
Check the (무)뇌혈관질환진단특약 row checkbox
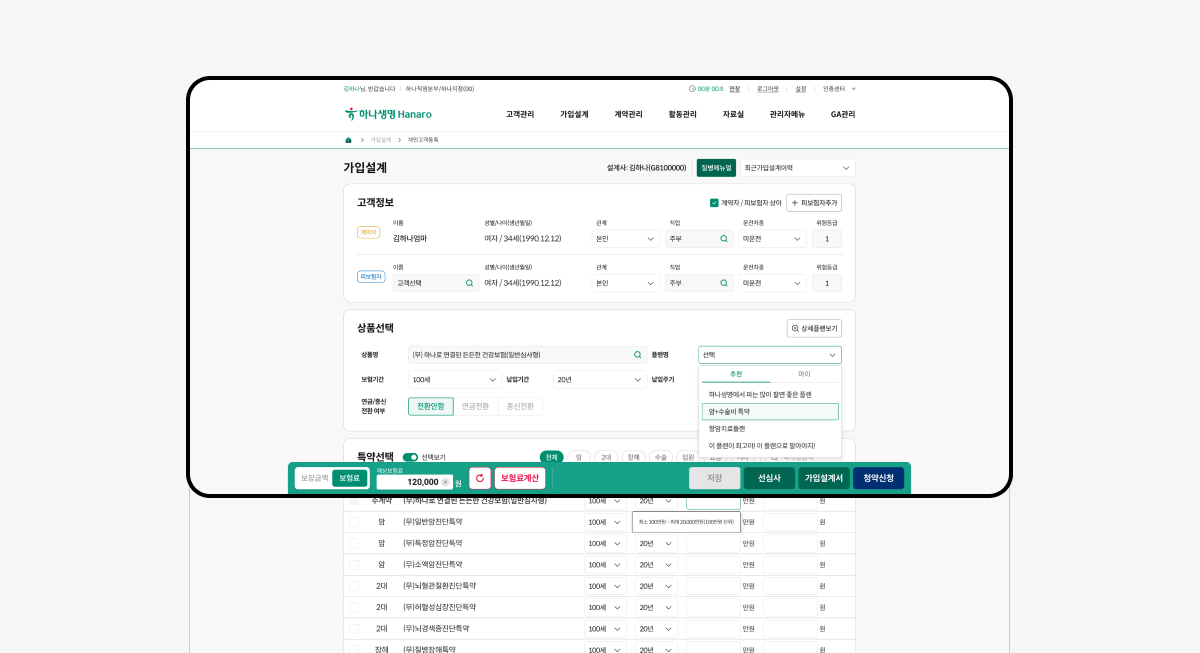353,586
